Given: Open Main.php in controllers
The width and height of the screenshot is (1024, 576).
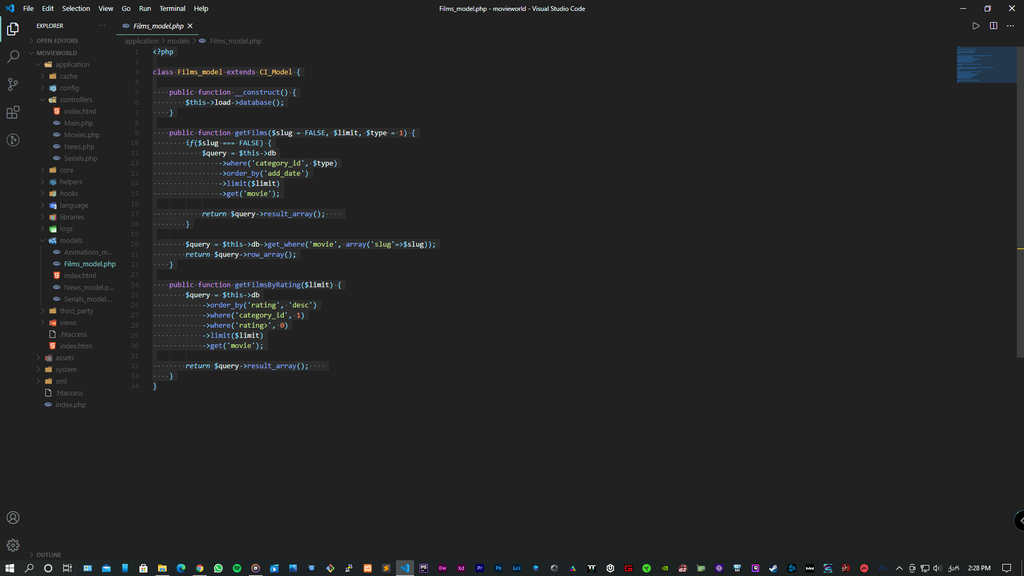Looking at the screenshot, I should click(x=78, y=123).
